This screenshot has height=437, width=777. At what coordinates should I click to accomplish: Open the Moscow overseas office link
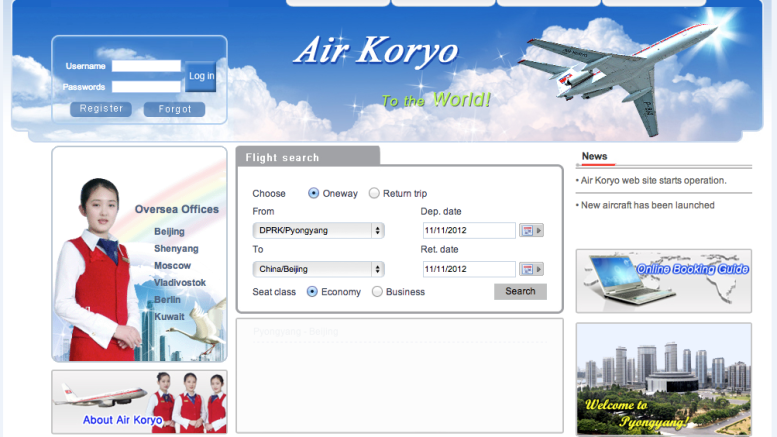pos(172,265)
